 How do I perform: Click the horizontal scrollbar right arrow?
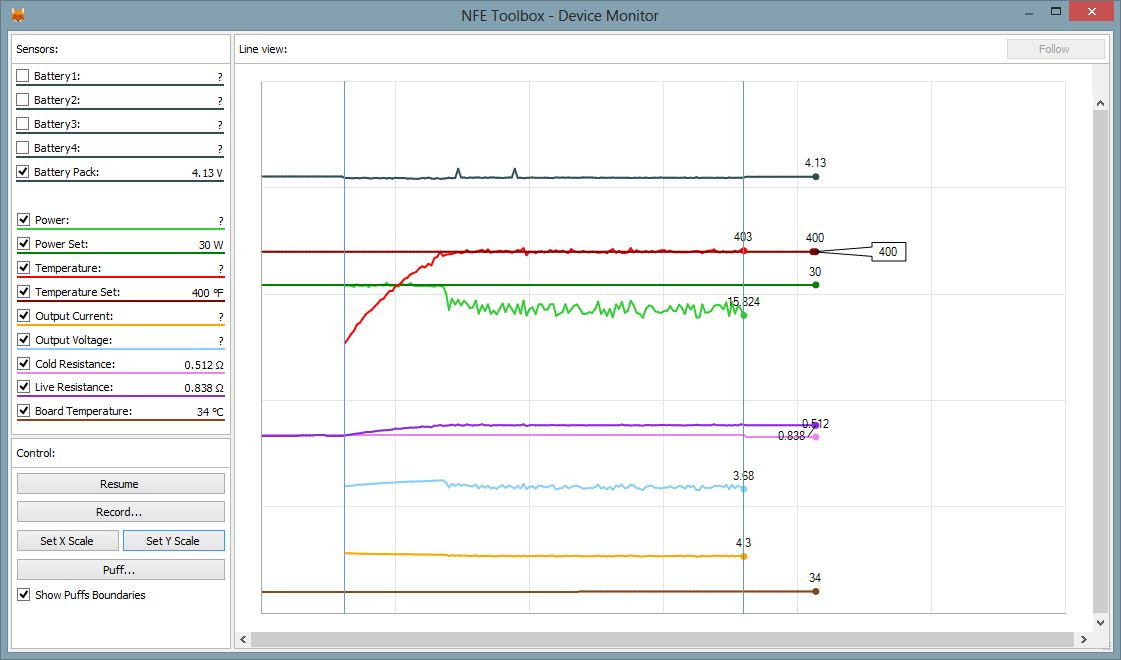(1084, 639)
